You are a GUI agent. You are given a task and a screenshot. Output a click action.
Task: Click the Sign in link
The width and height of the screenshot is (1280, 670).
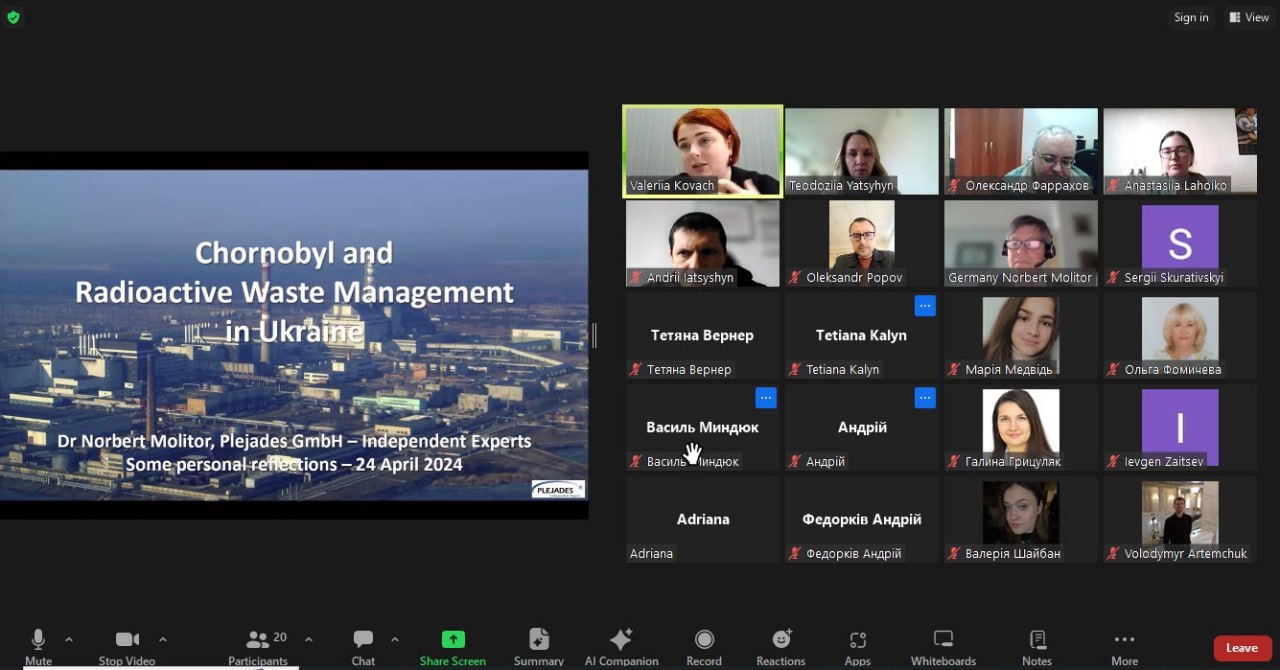1191,17
